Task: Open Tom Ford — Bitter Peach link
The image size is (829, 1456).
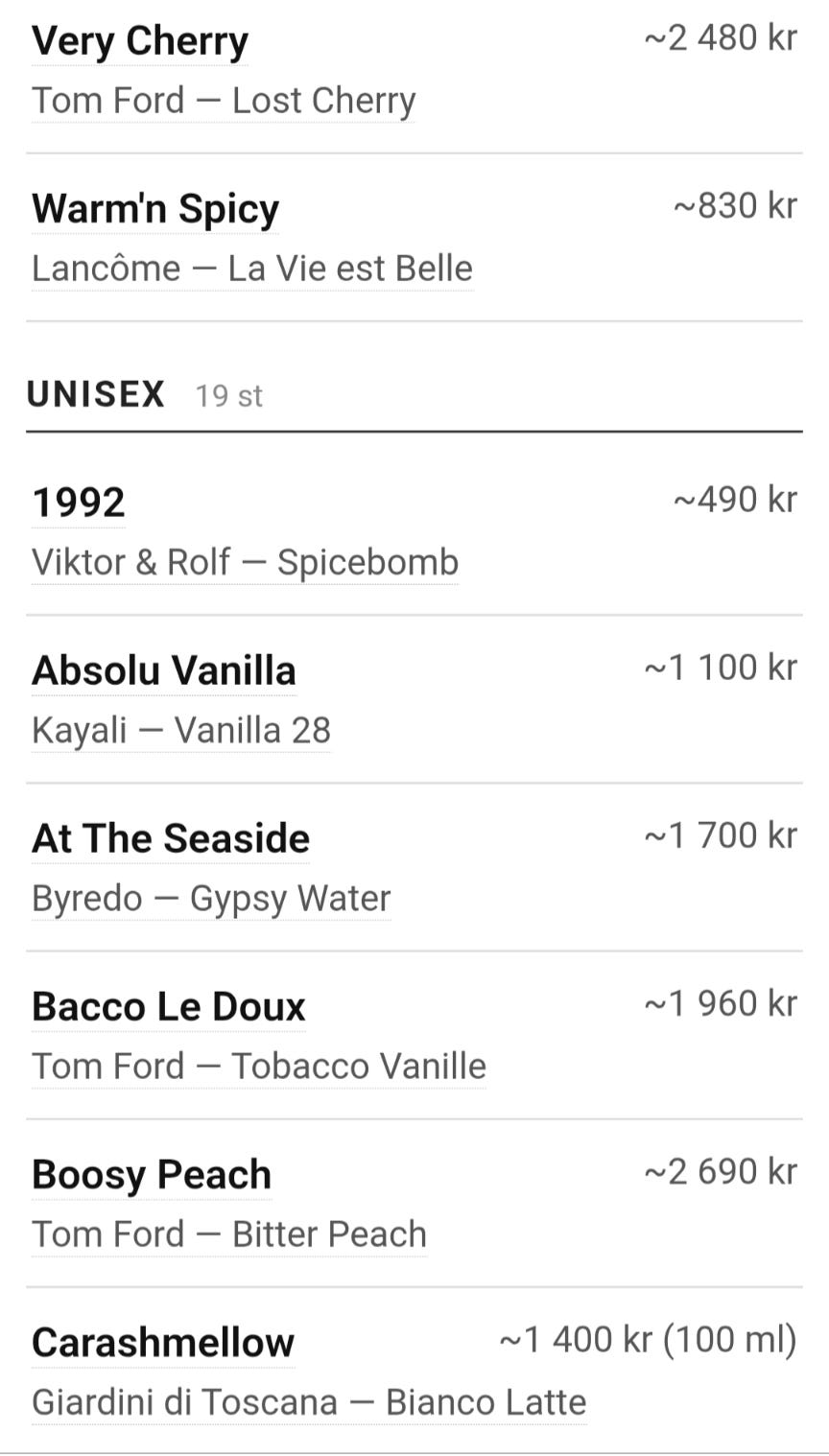Action: (229, 1234)
